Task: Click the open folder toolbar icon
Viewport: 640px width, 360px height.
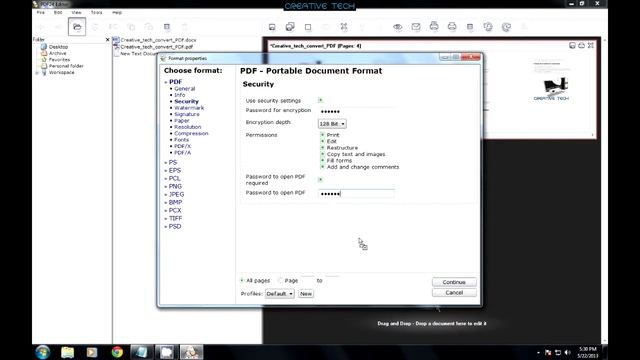Action: click(77, 27)
